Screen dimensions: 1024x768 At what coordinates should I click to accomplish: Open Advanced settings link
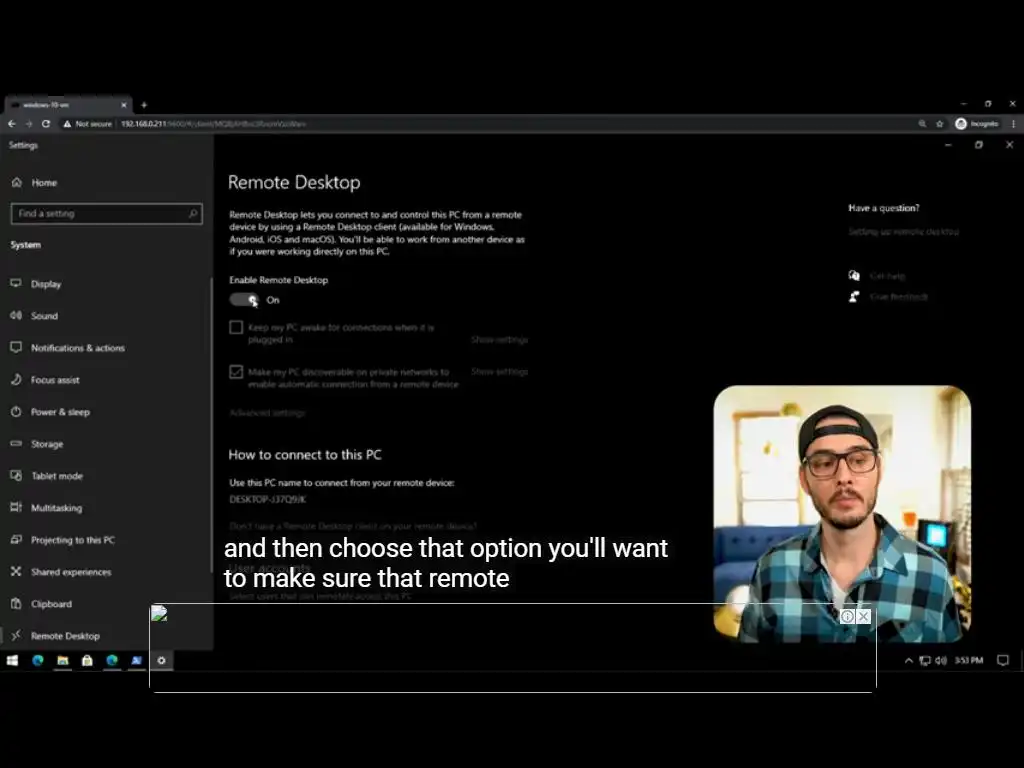tap(267, 413)
